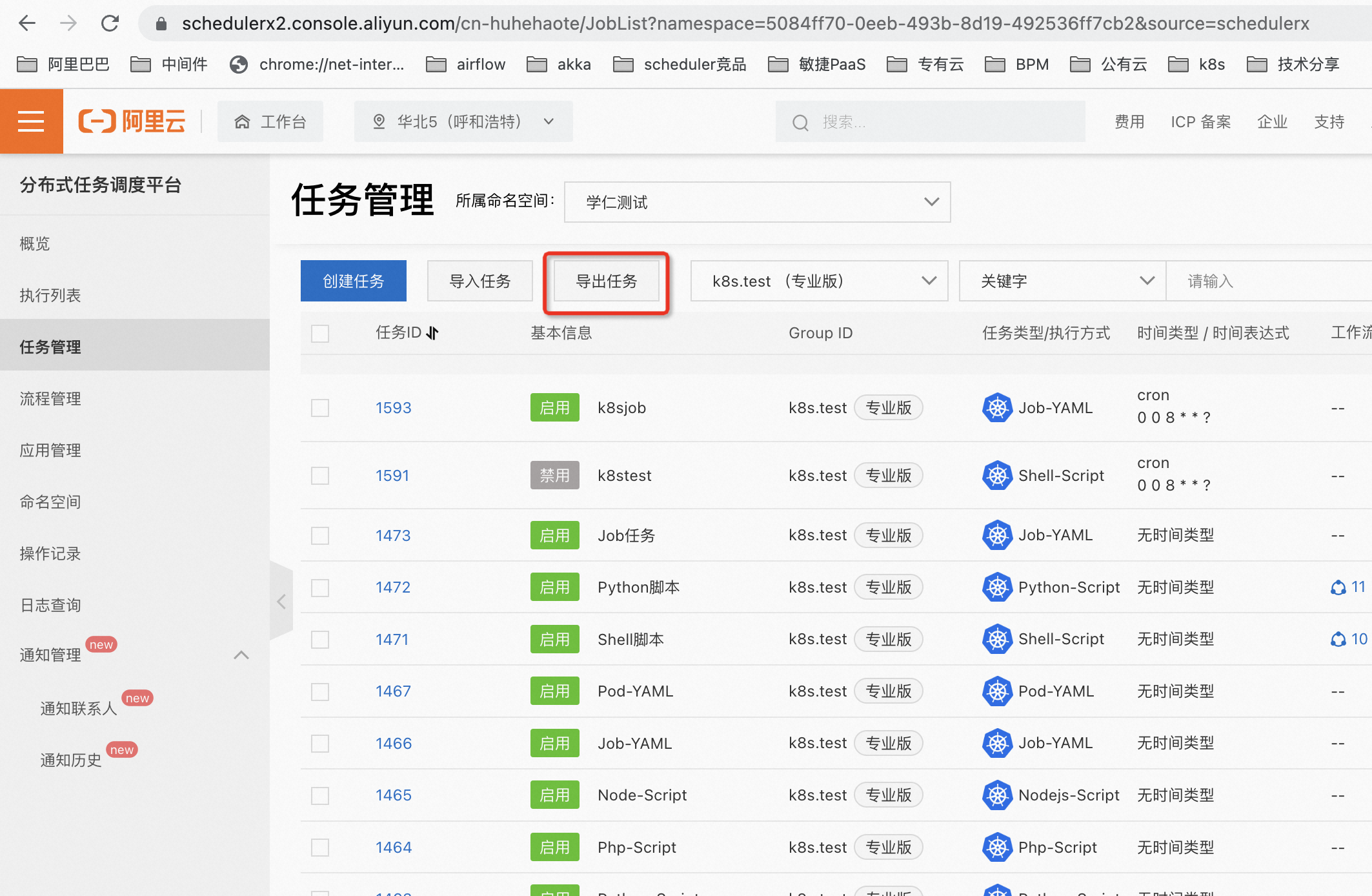The width and height of the screenshot is (1372, 896).
Task: Tick the checkbox for task 1467
Action: pos(320,691)
